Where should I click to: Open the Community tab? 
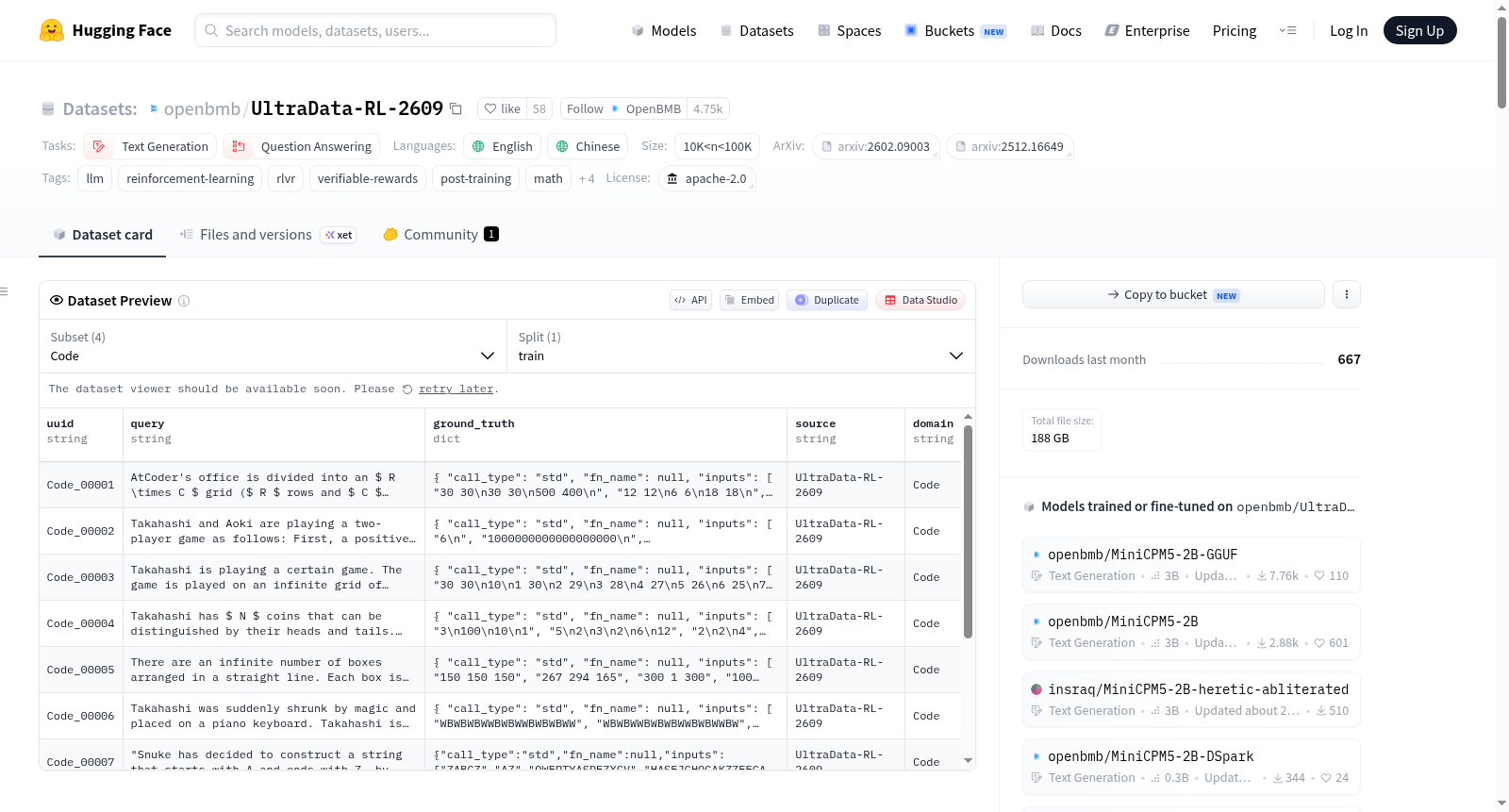[x=440, y=235]
